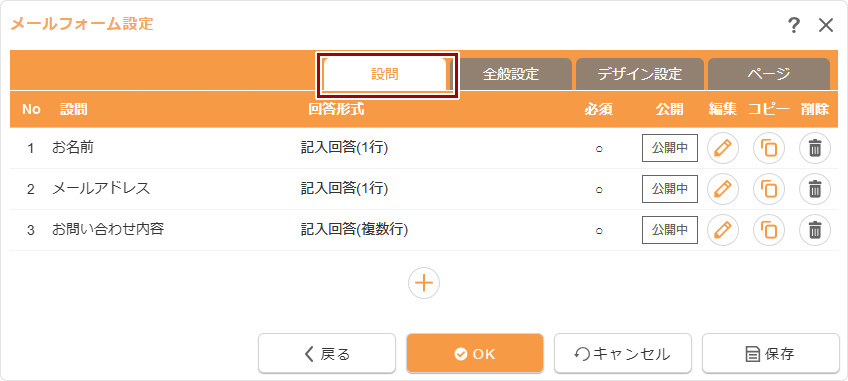Edit the お問い合わせ内容 question pencil icon

[723, 230]
